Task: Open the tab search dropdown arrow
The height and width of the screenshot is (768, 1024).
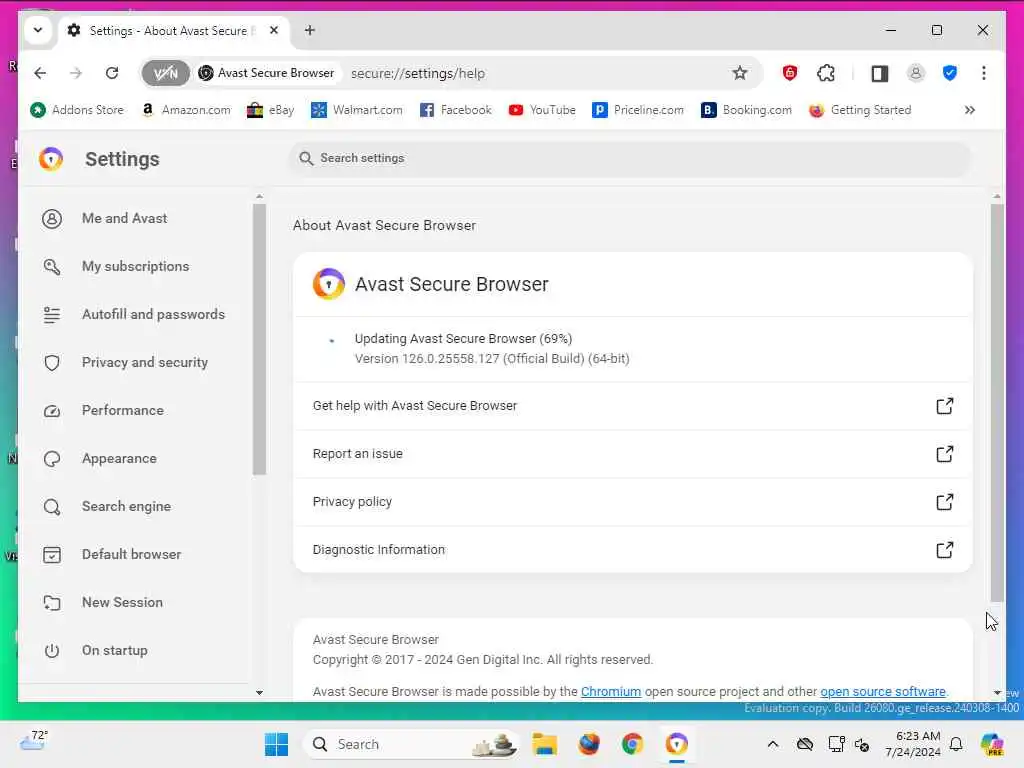Action: (38, 30)
